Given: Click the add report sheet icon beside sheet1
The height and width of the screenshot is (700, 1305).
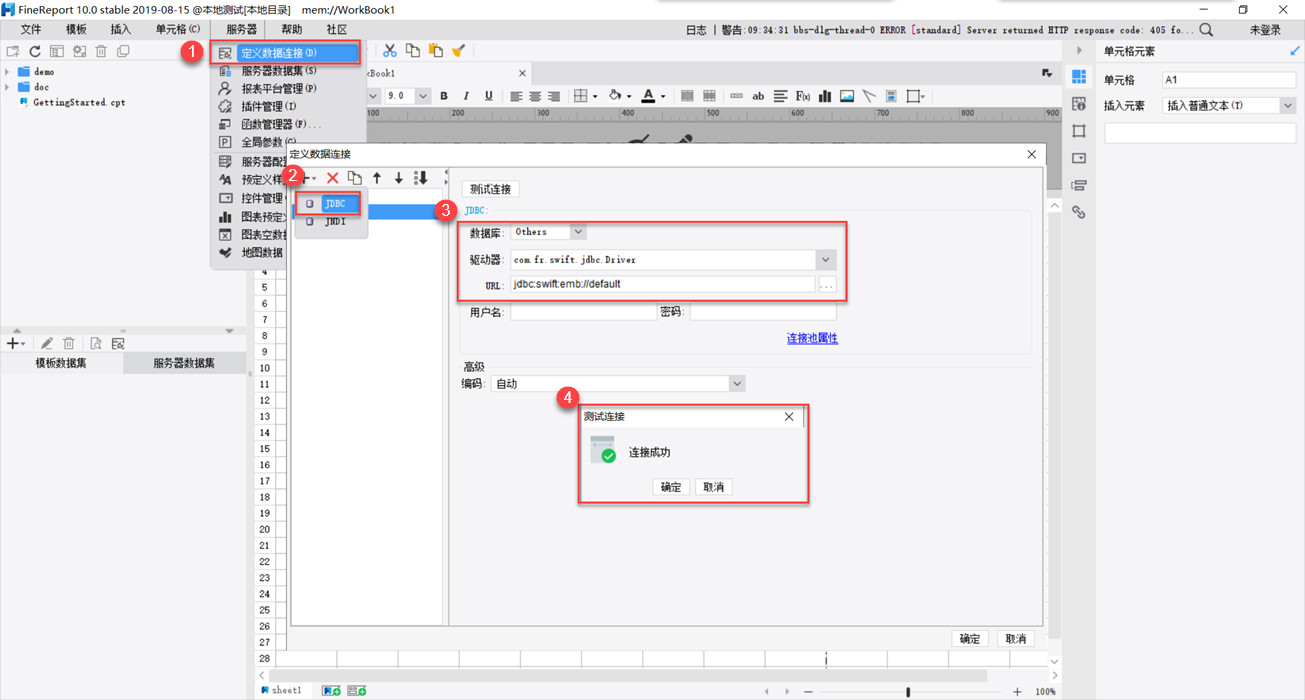Looking at the screenshot, I should pyautogui.click(x=331, y=690).
